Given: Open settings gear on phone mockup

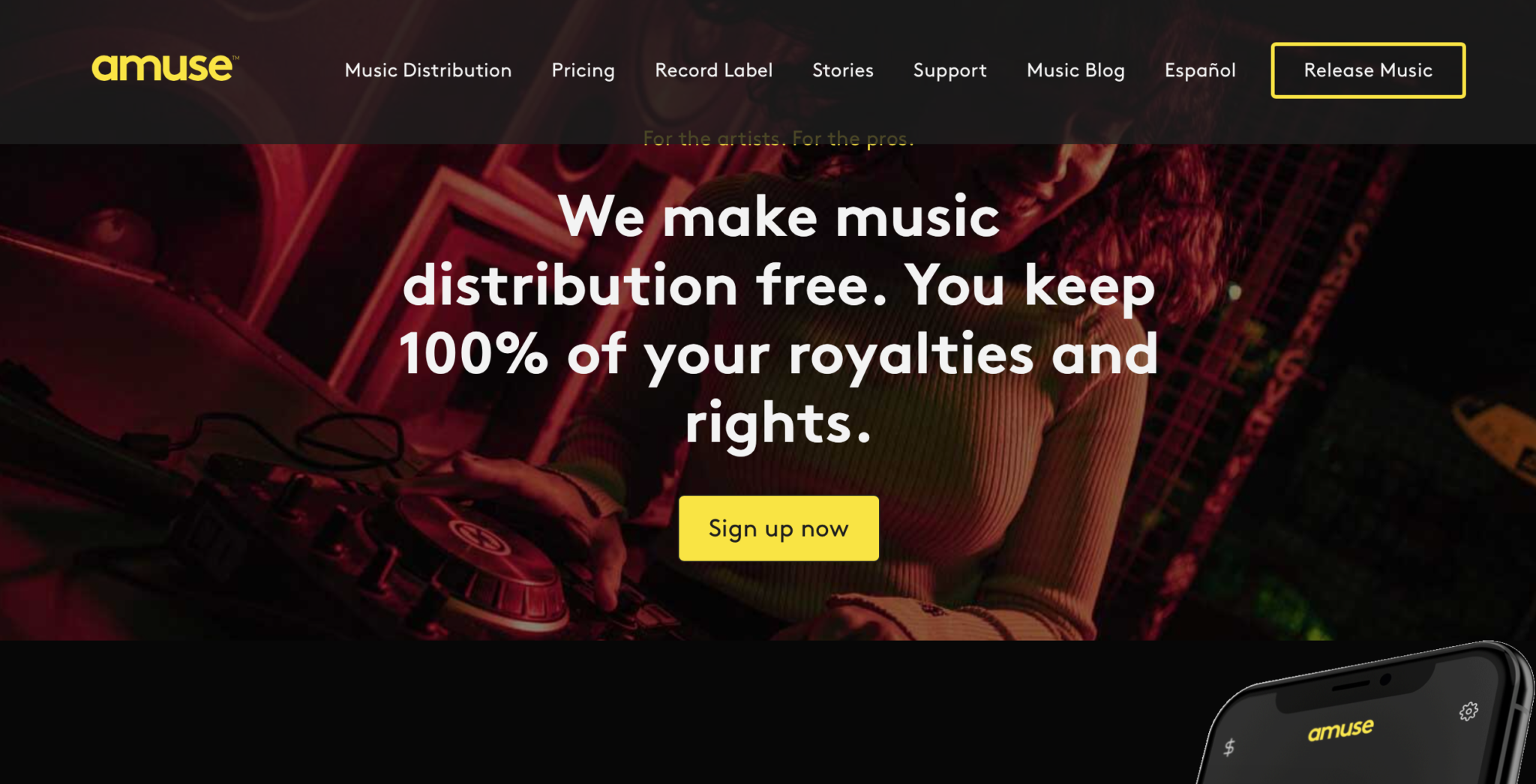Looking at the screenshot, I should [1468, 711].
